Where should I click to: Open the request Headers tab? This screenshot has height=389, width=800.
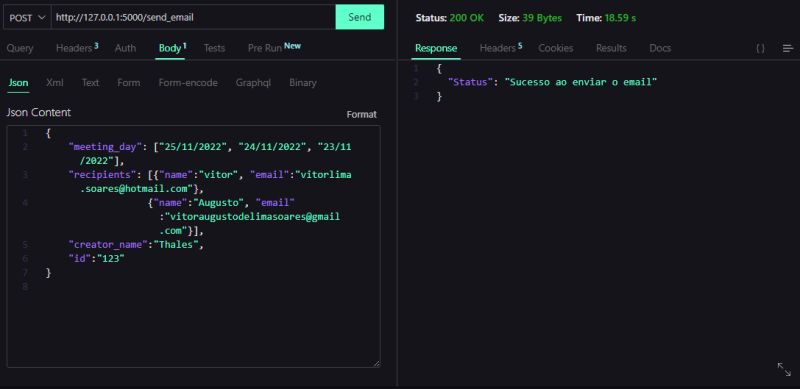77,48
